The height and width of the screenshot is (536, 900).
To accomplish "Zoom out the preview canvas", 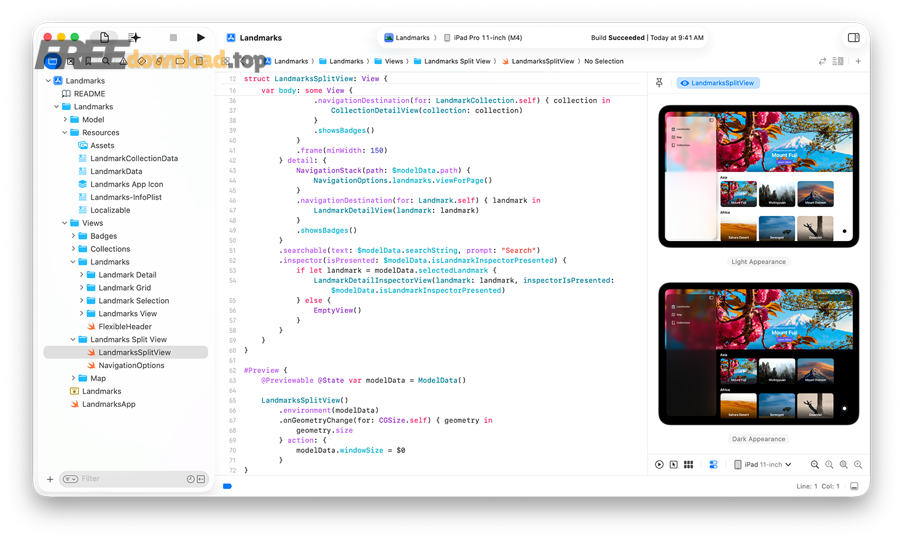I will click(814, 464).
